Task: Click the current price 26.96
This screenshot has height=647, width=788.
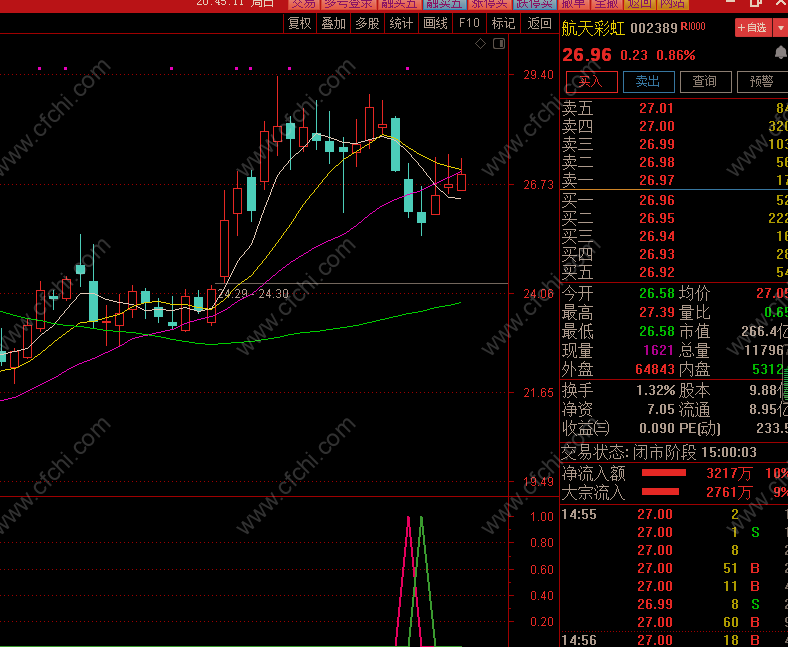Action: [587, 55]
